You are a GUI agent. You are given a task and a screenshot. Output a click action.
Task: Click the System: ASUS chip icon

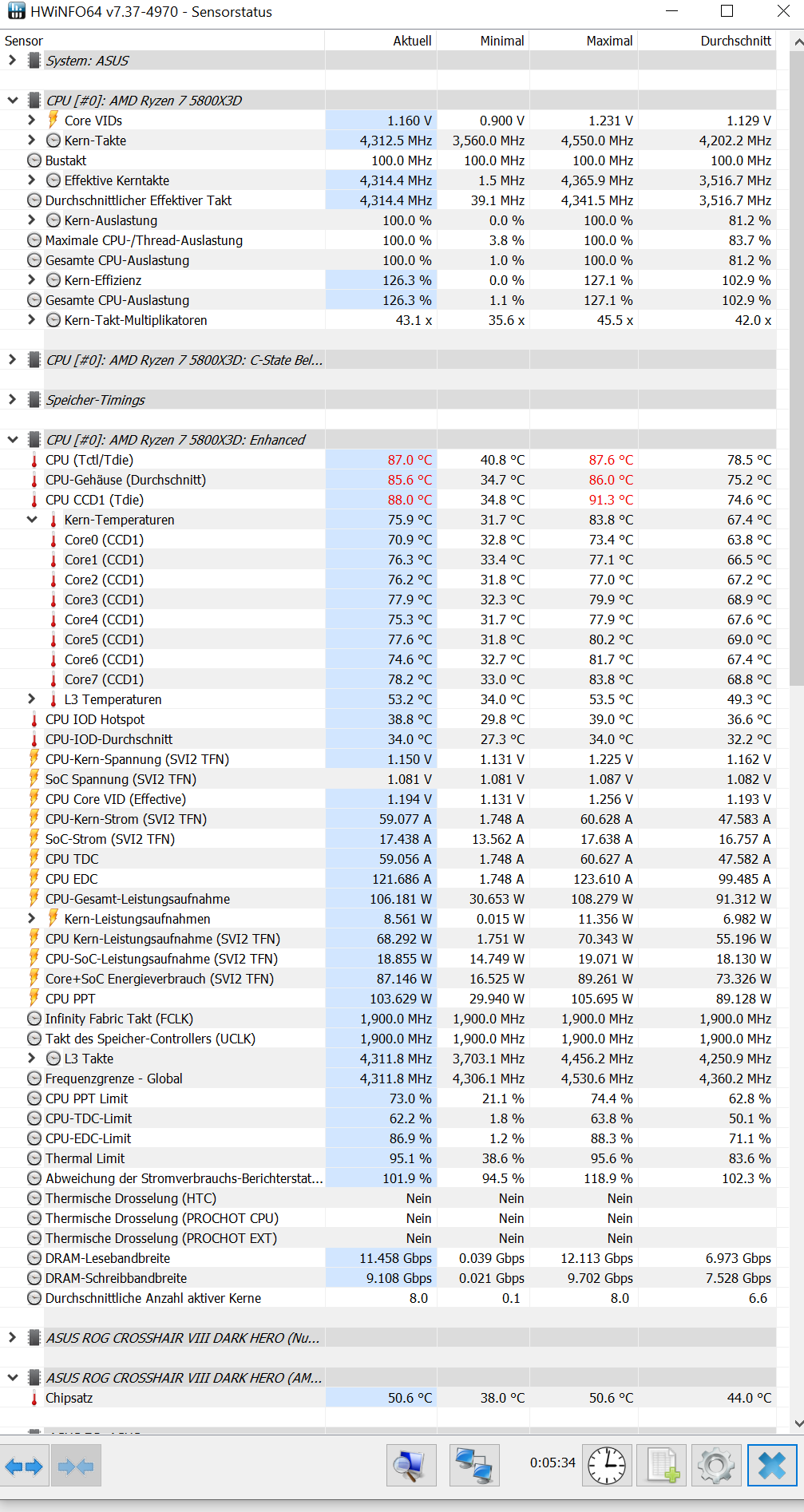[34, 61]
